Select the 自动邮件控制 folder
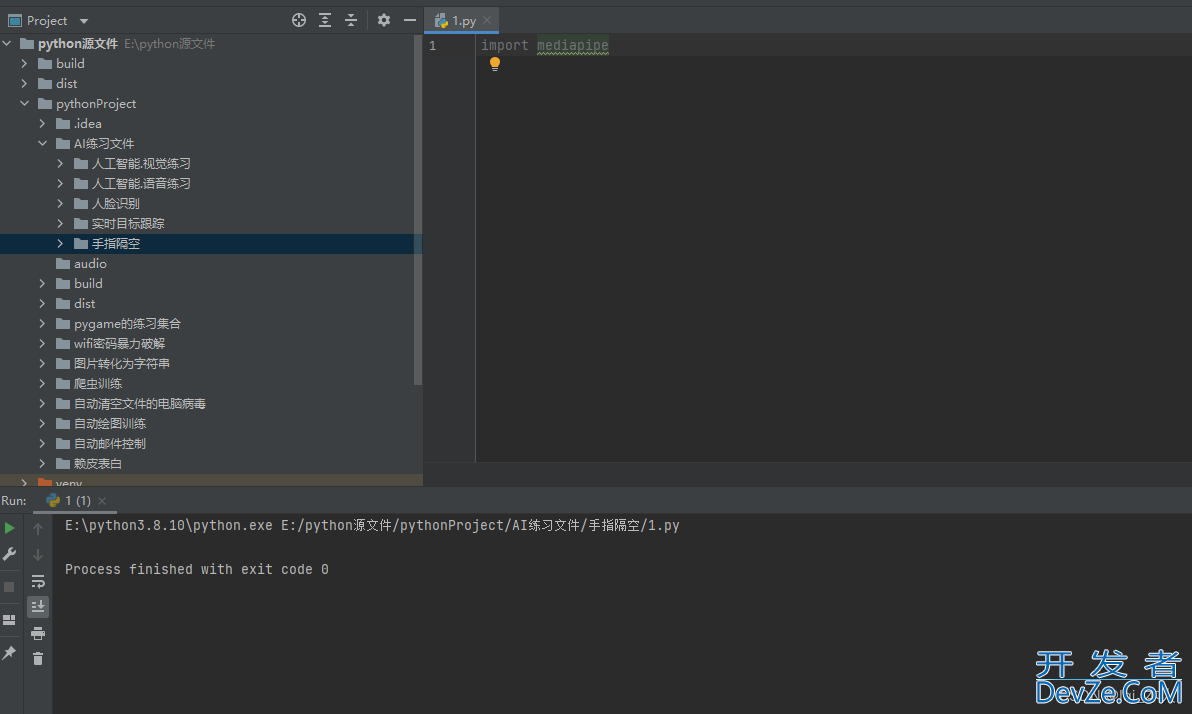 (x=110, y=444)
